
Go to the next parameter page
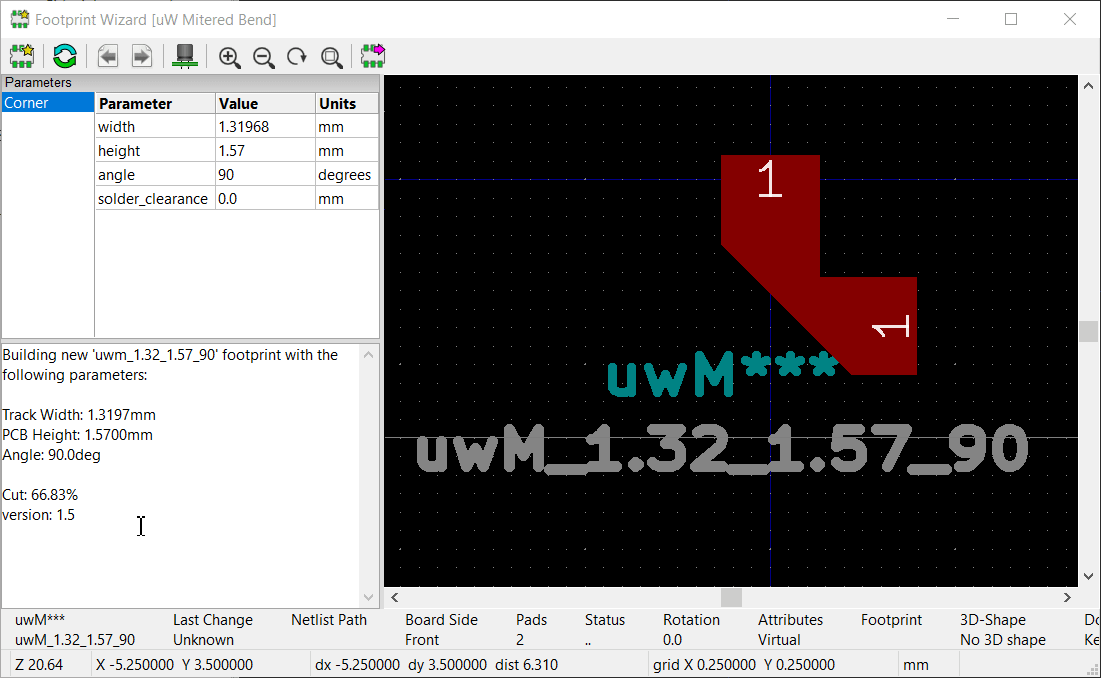(141, 56)
